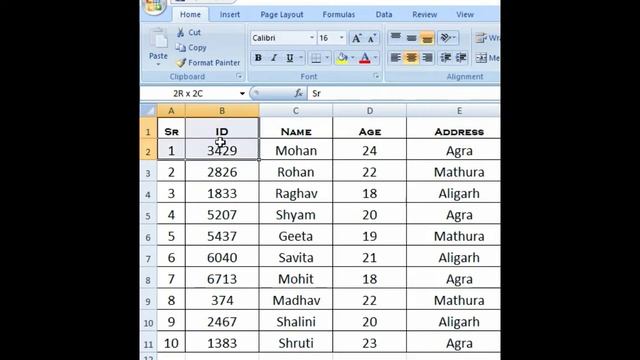
Task: Open the View tab
Action: (x=465, y=15)
